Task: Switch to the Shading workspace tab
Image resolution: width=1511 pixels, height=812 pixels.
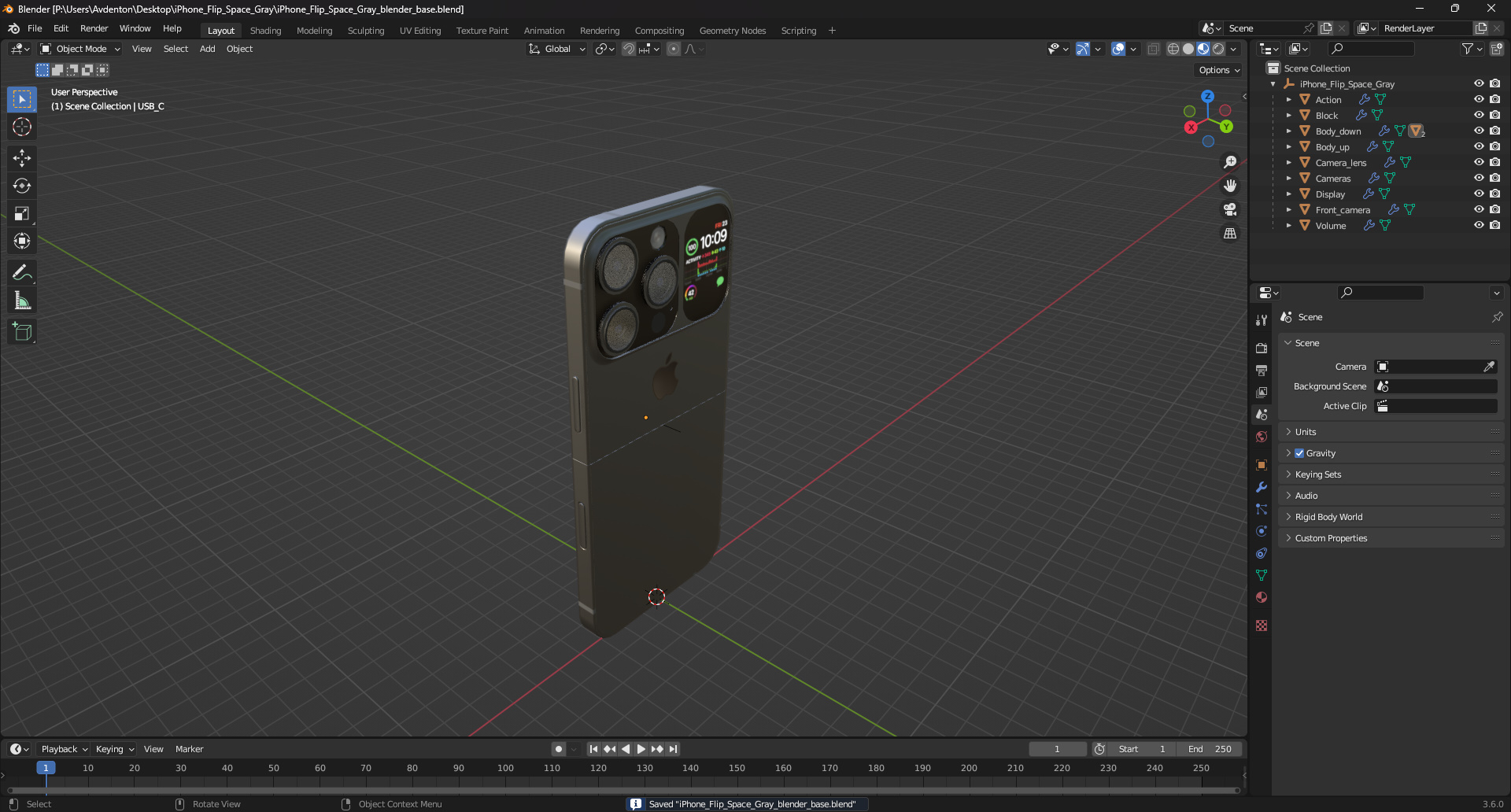Action: pos(265,31)
